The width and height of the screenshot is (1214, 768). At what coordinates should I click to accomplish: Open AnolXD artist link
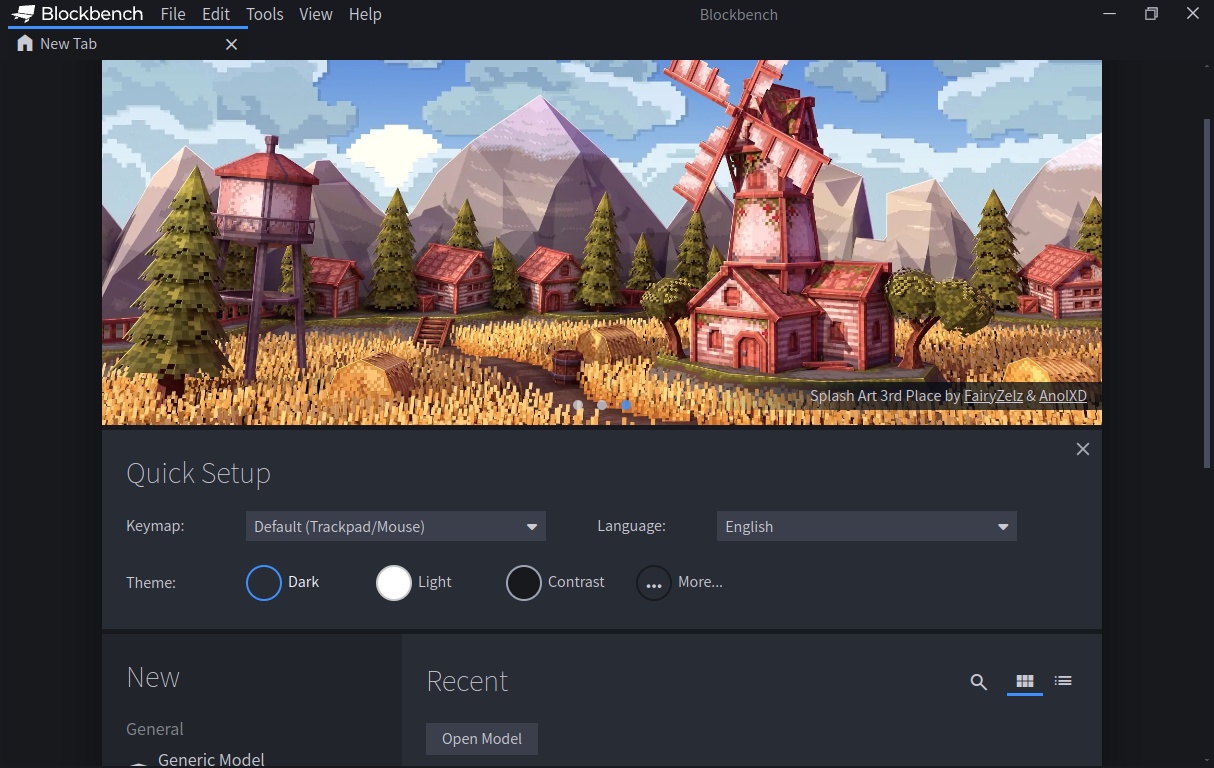tap(1063, 396)
